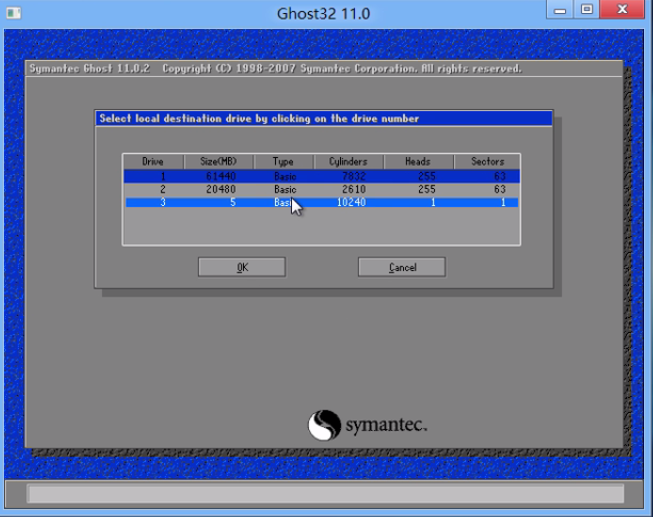Click the Type column header
The image size is (653, 517).
coord(283,162)
